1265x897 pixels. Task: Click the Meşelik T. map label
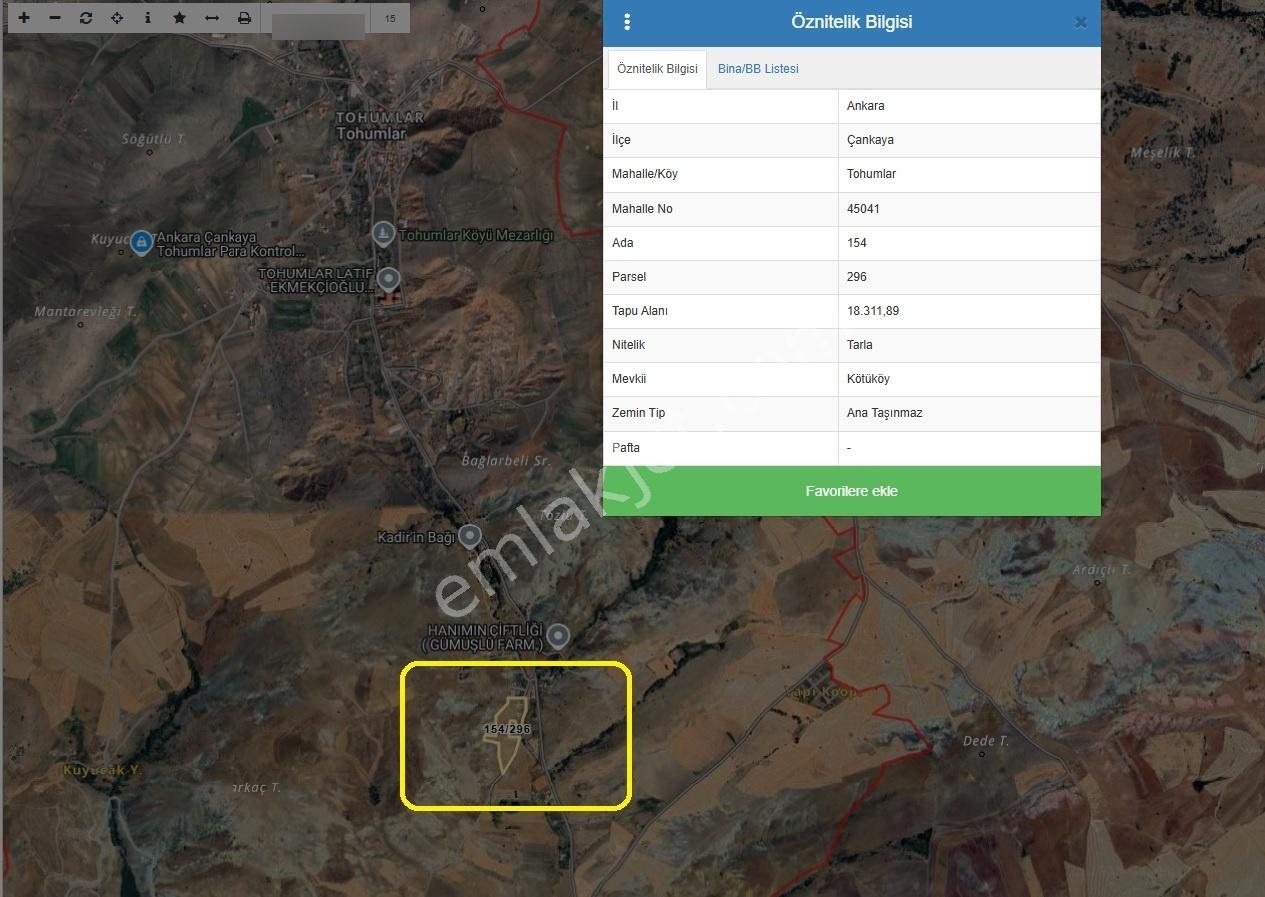[1163, 153]
